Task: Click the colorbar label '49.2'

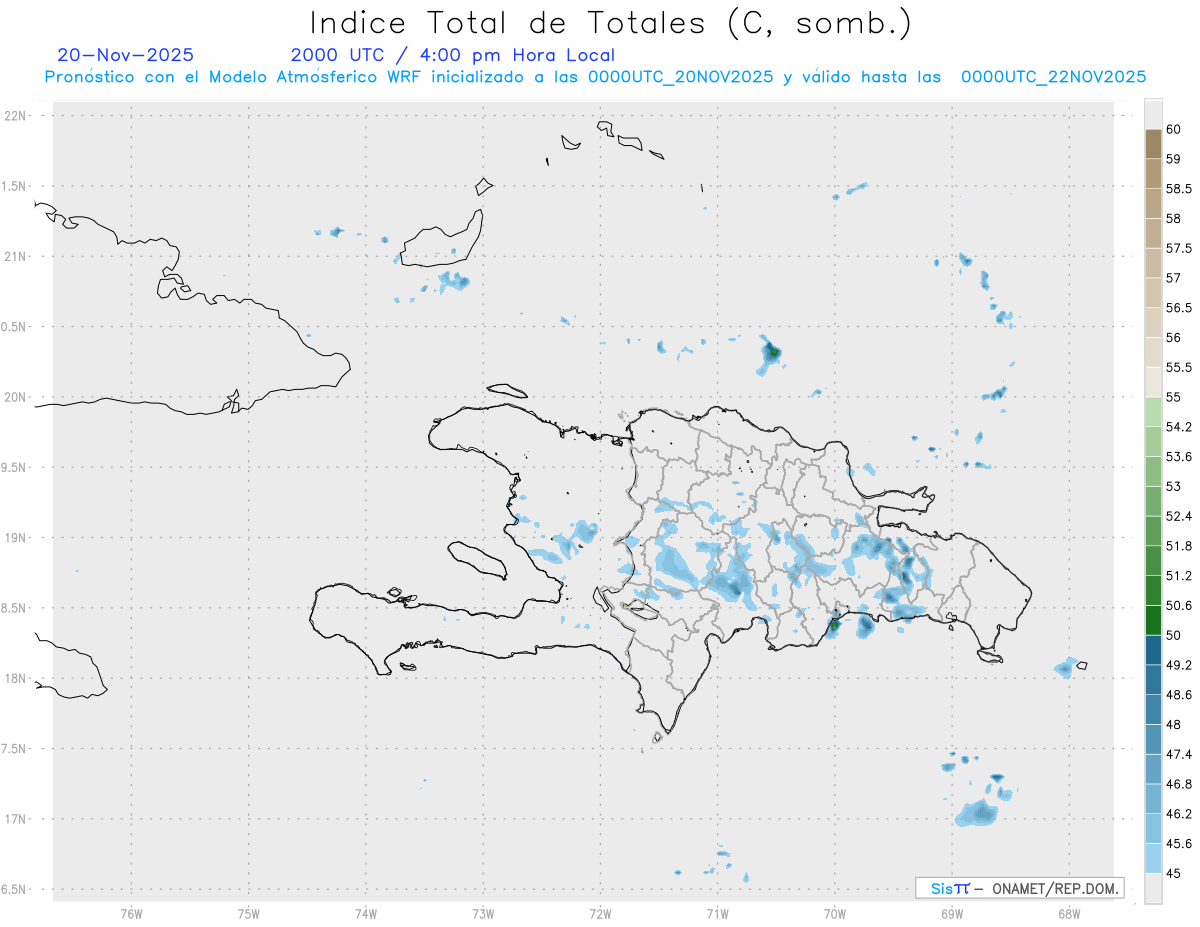Action: pyautogui.click(x=1178, y=665)
